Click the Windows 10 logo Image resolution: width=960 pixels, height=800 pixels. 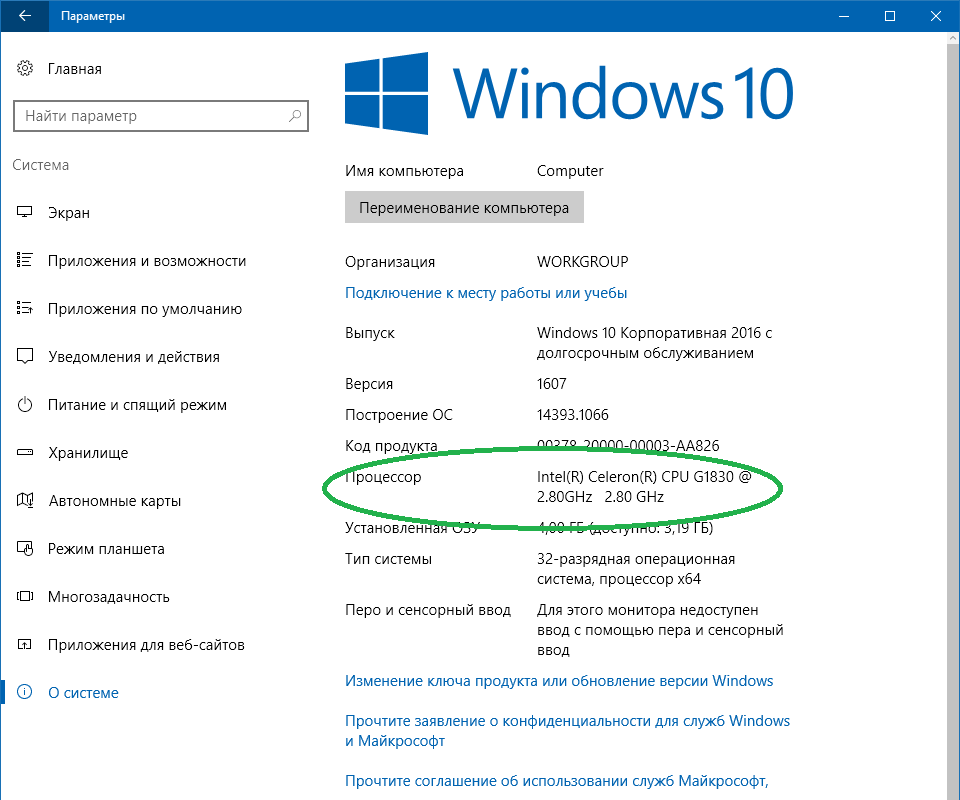(569, 93)
